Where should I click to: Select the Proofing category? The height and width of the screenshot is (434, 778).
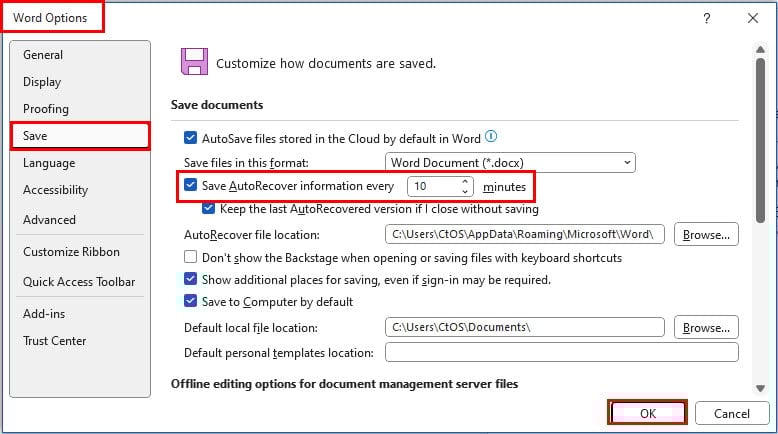click(x=46, y=109)
